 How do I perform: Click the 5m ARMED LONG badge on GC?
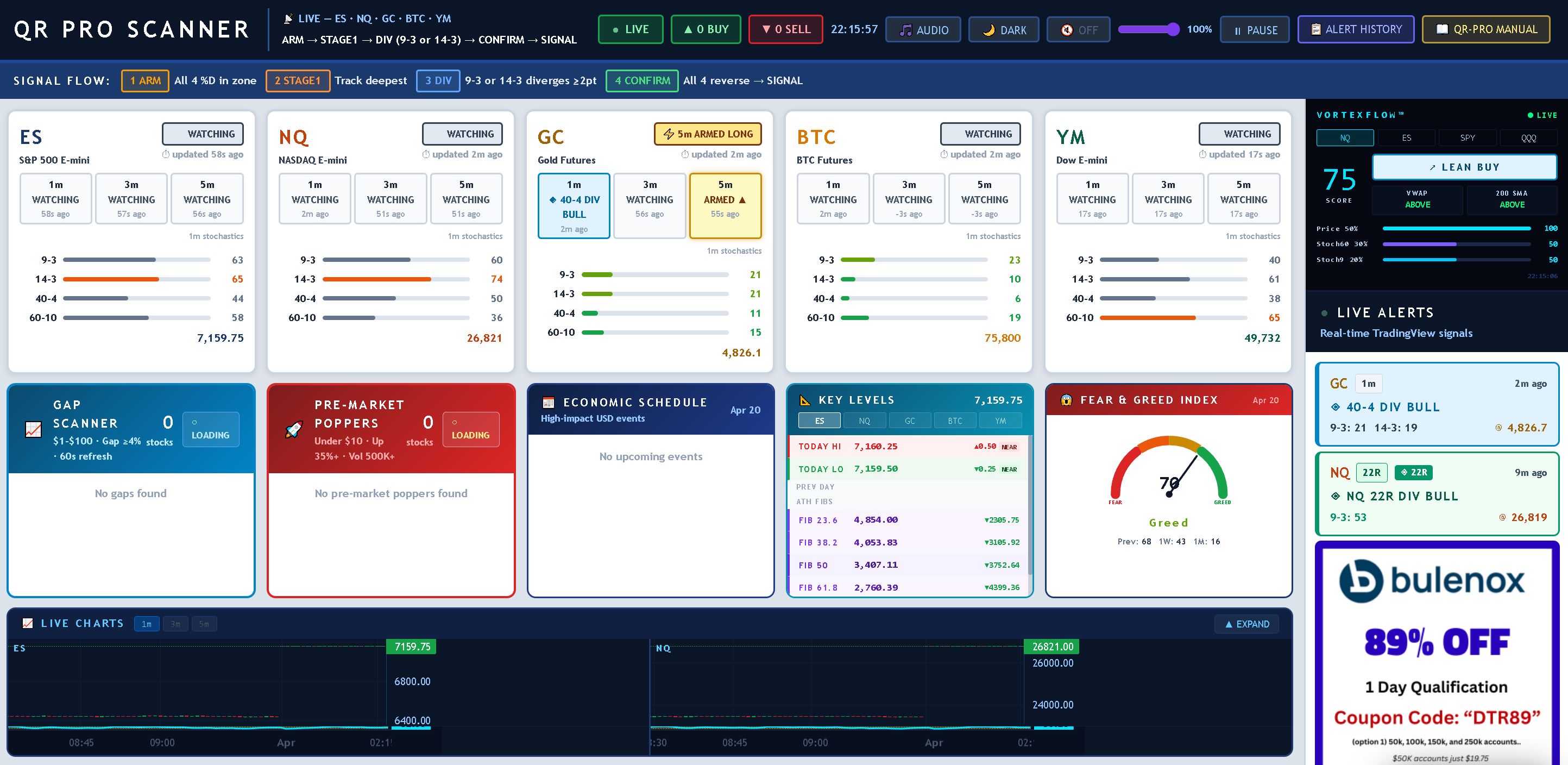[x=708, y=134]
